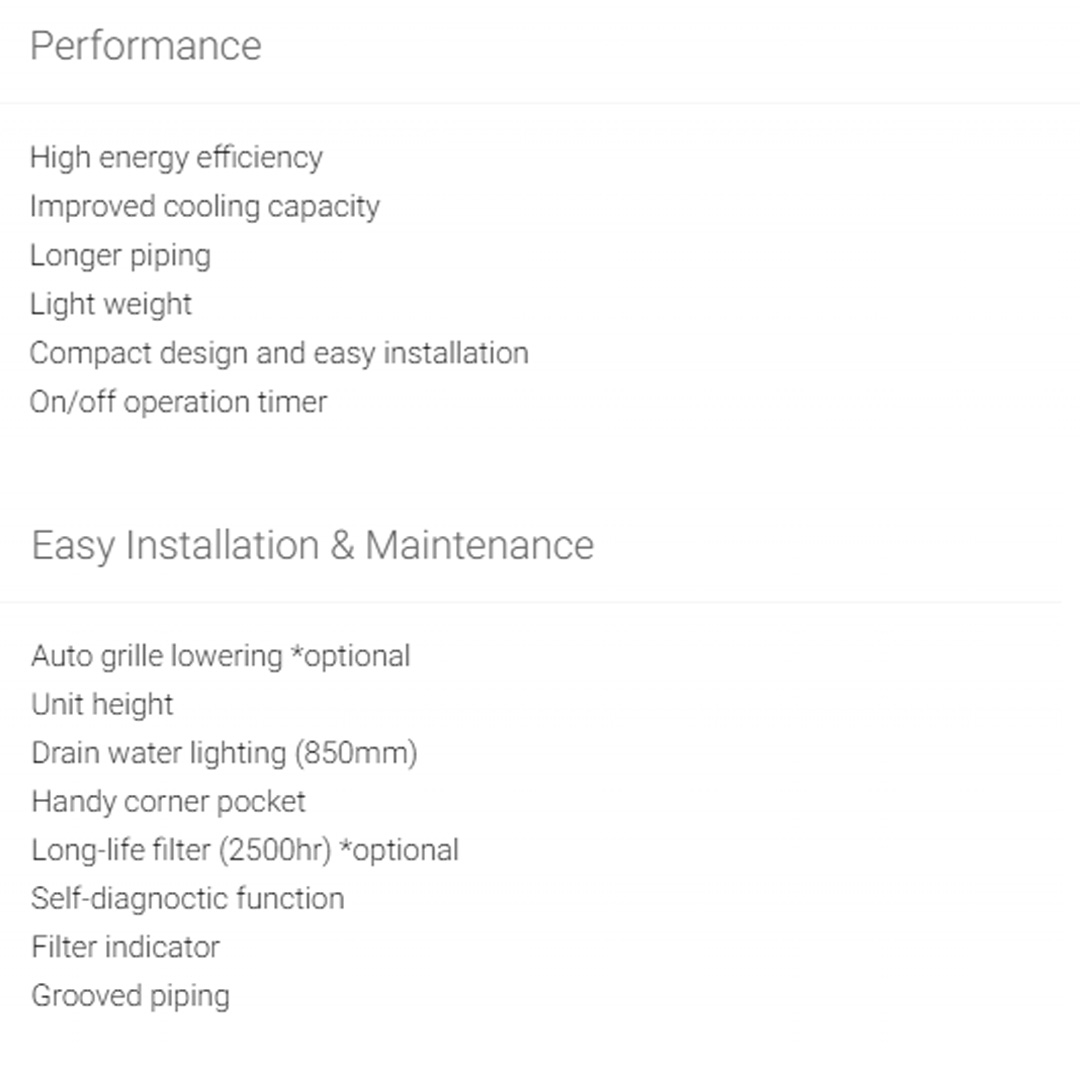This screenshot has height=1080, width=1080.
Task: Click Compact design and easy installation
Action: [x=279, y=353]
